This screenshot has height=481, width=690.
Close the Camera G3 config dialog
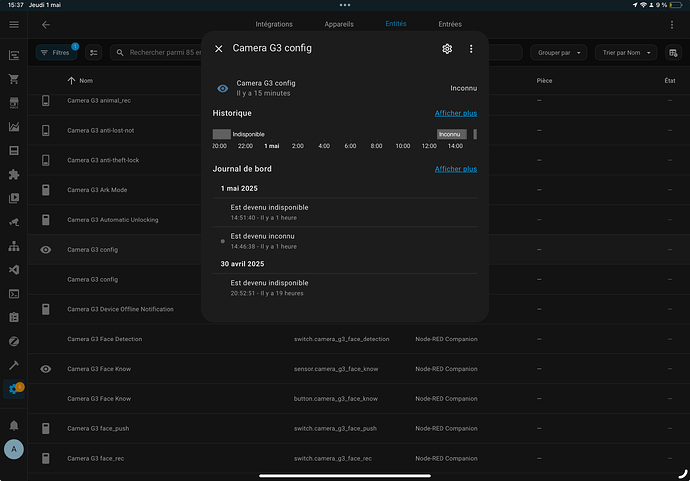[x=219, y=49]
